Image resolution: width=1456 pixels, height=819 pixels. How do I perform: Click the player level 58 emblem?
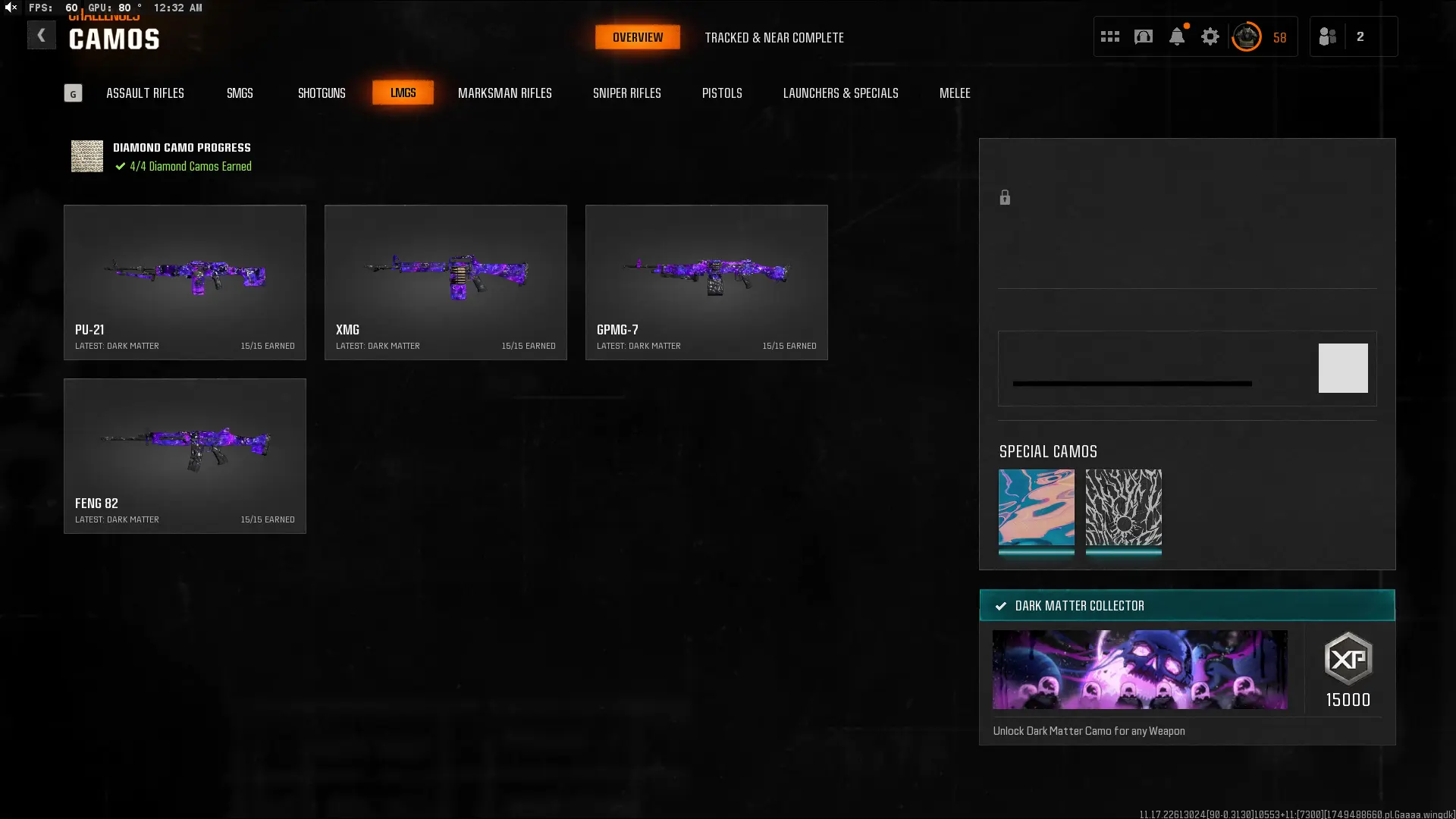(1246, 36)
